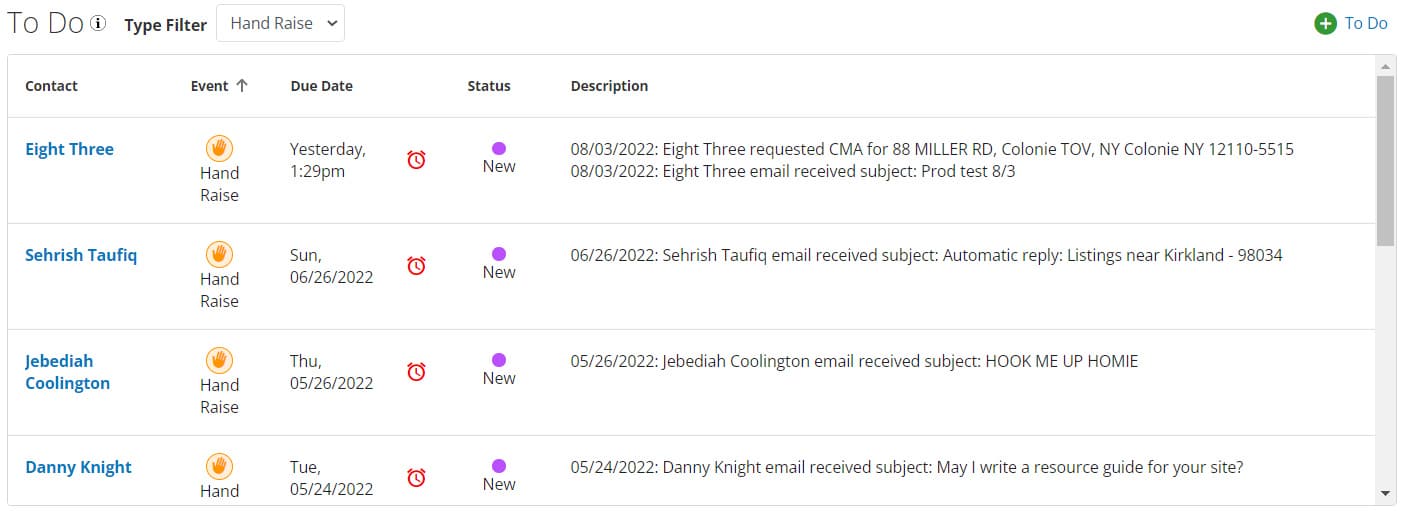Click the green plus To Do icon
1406x511 pixels.
(1325, 24)
